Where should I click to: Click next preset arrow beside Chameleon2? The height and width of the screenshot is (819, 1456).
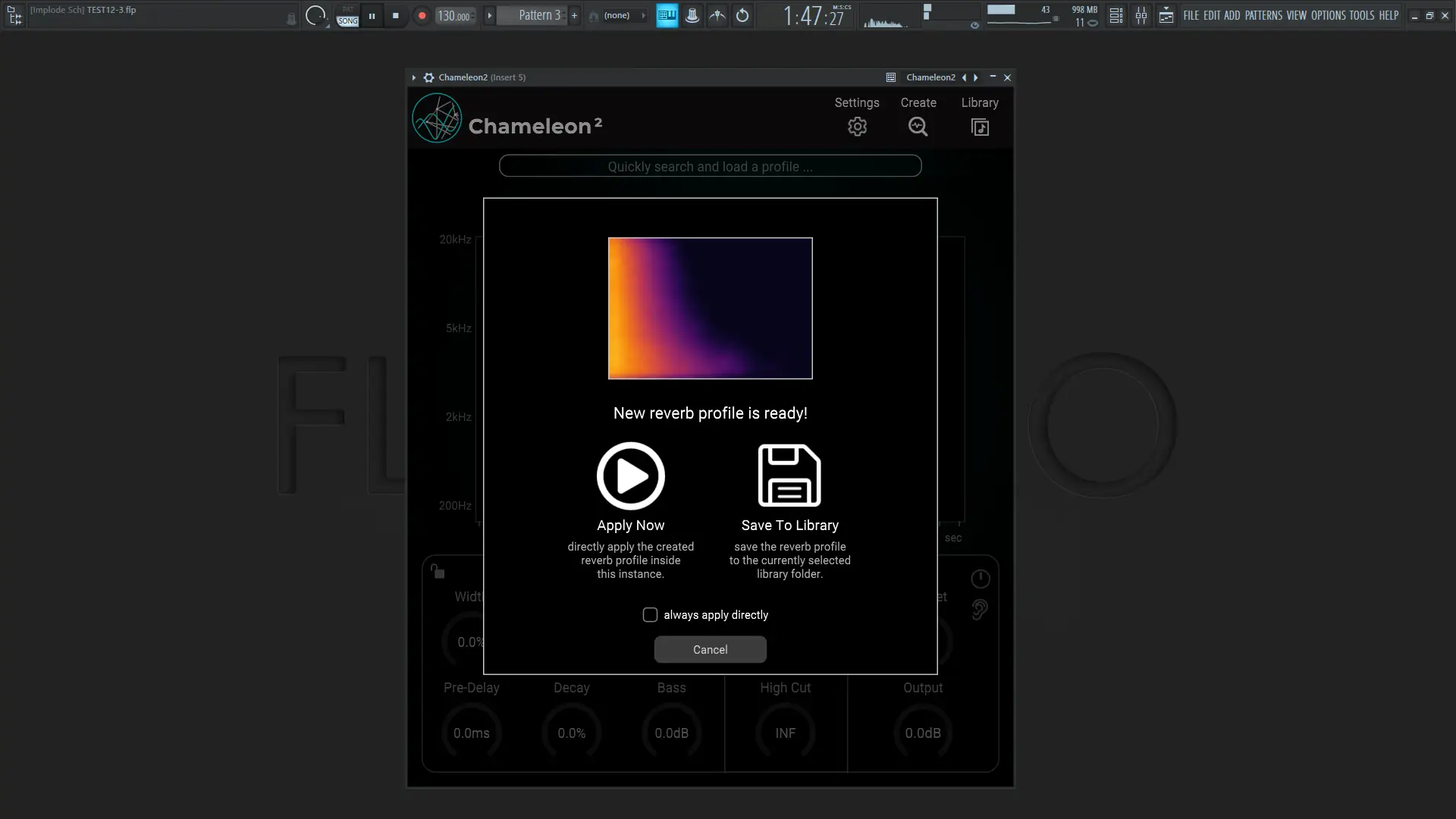pyautogui.click(x=976, y=77)
